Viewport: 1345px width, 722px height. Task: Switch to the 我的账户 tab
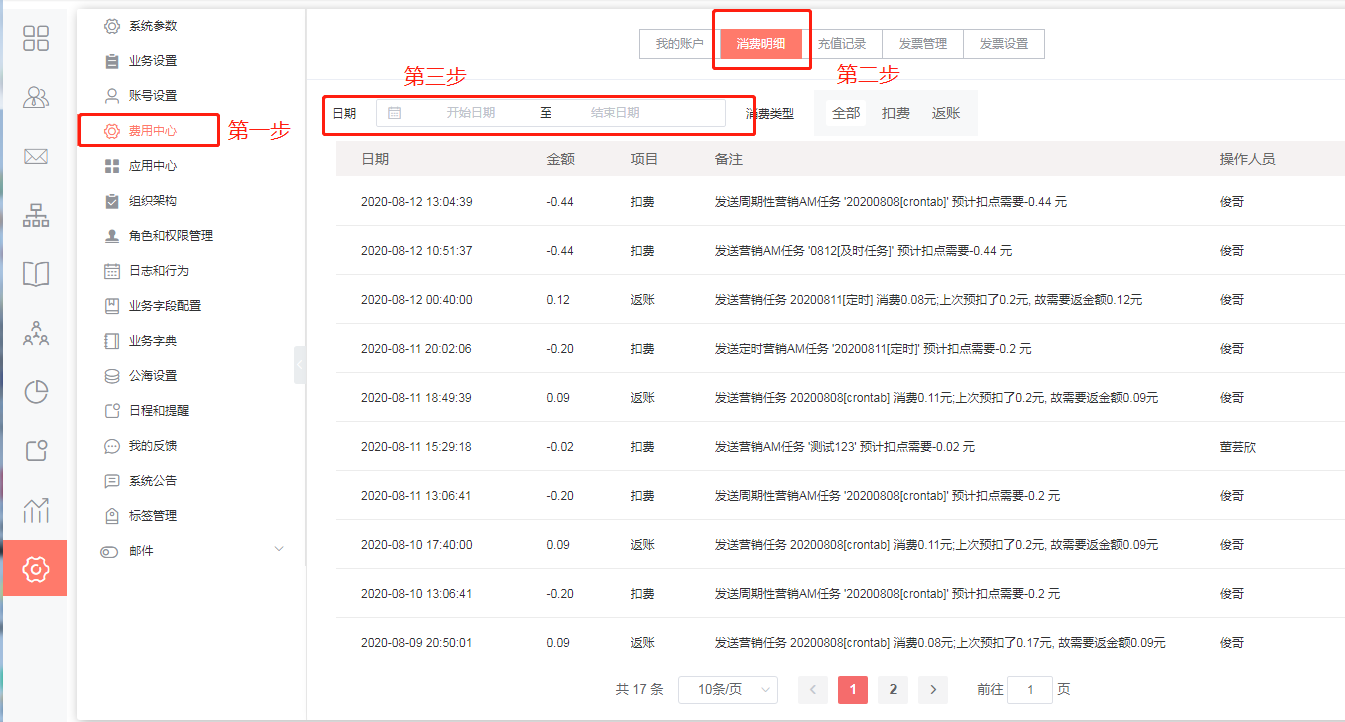680,44
